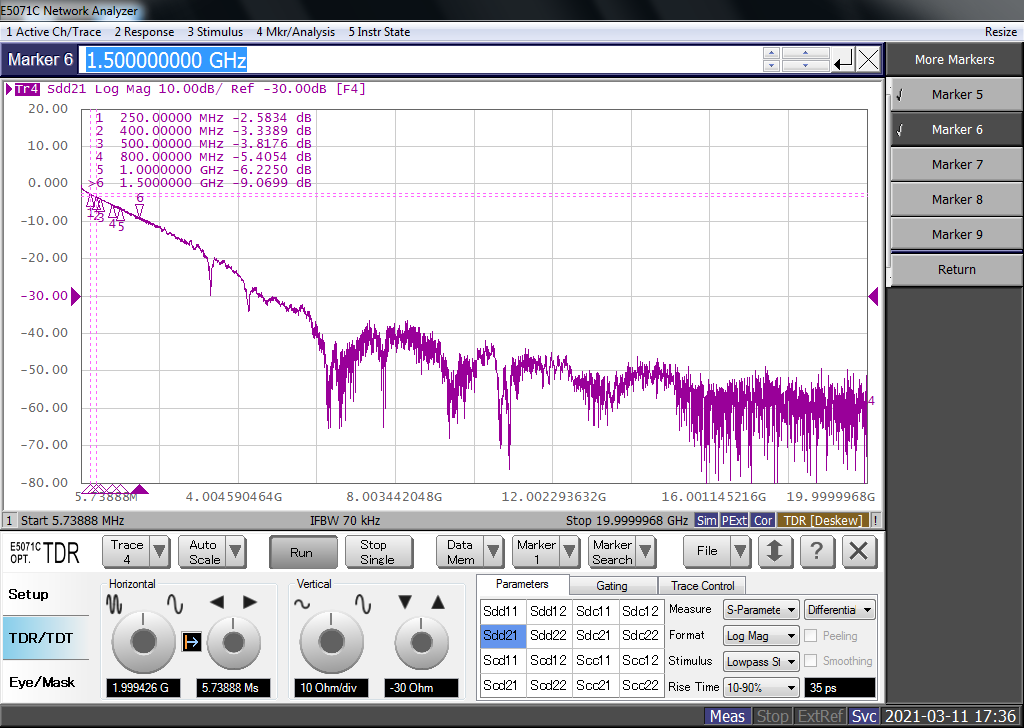Click the question mark help icon

(817, 551)
